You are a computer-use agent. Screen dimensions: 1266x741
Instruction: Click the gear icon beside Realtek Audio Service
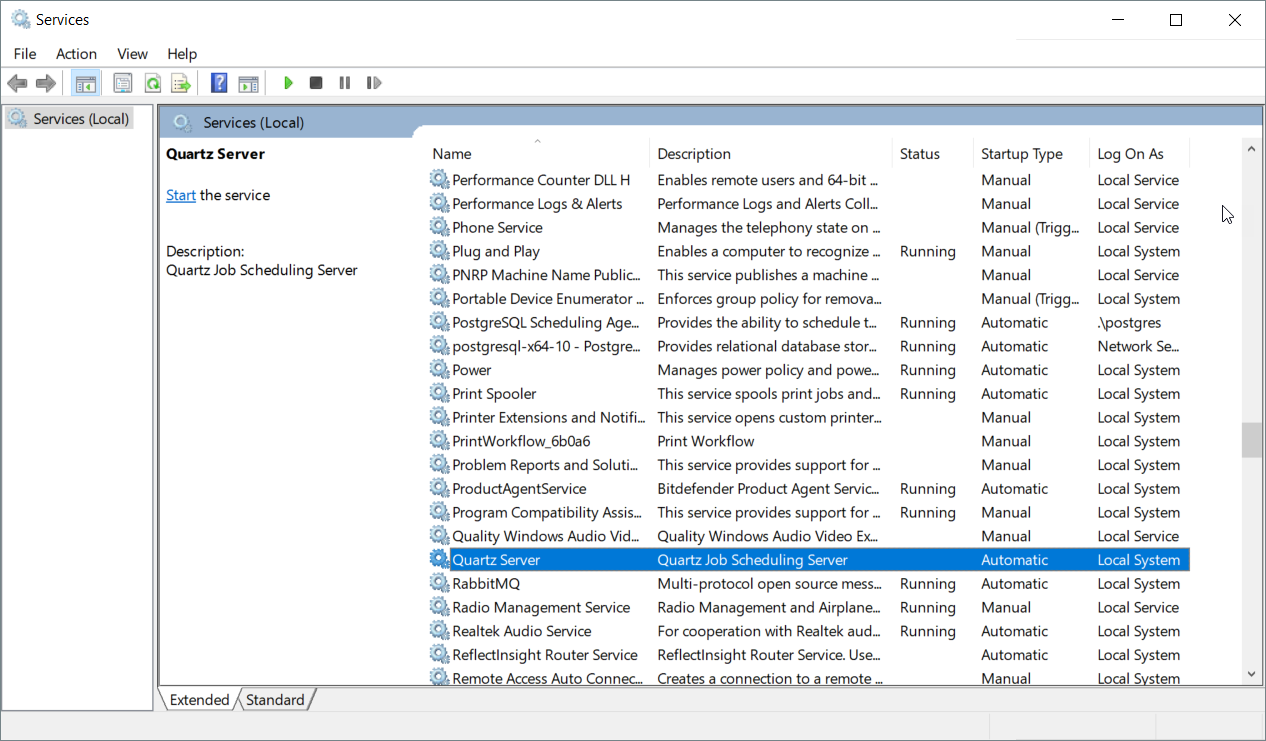coord(439,631)
